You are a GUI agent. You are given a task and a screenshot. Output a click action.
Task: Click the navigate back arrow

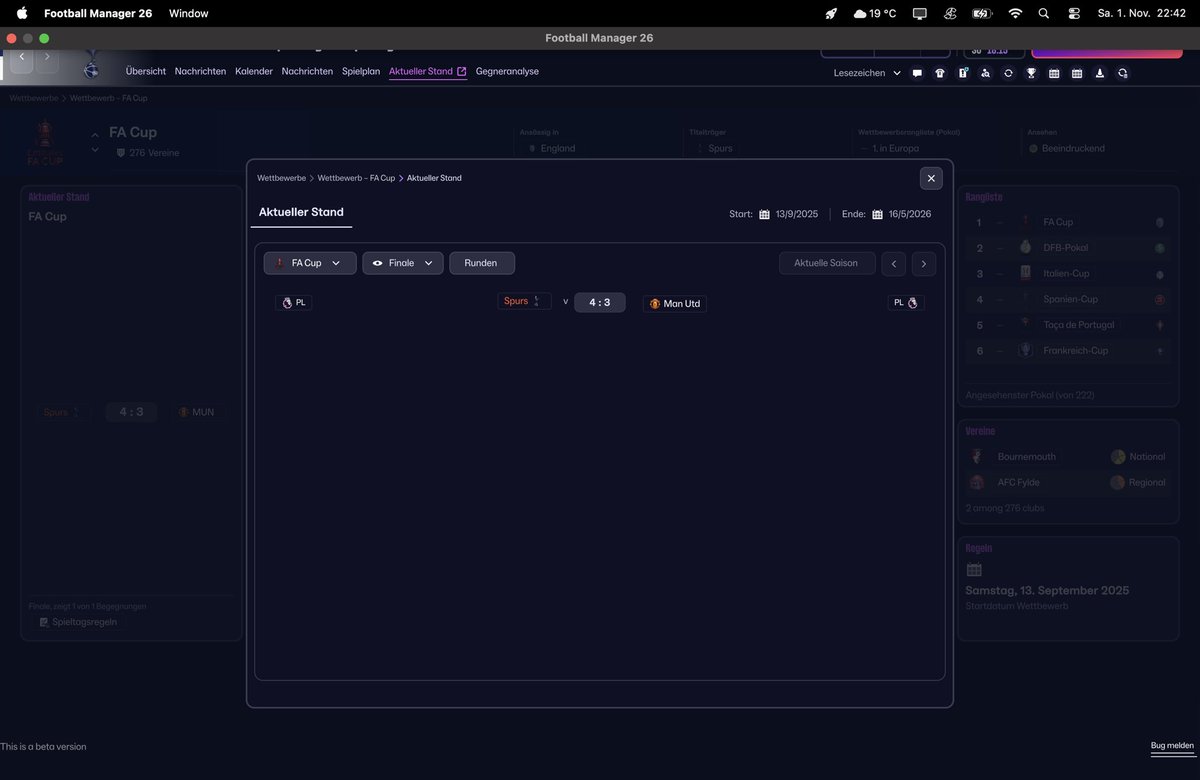tap(22, 59)
